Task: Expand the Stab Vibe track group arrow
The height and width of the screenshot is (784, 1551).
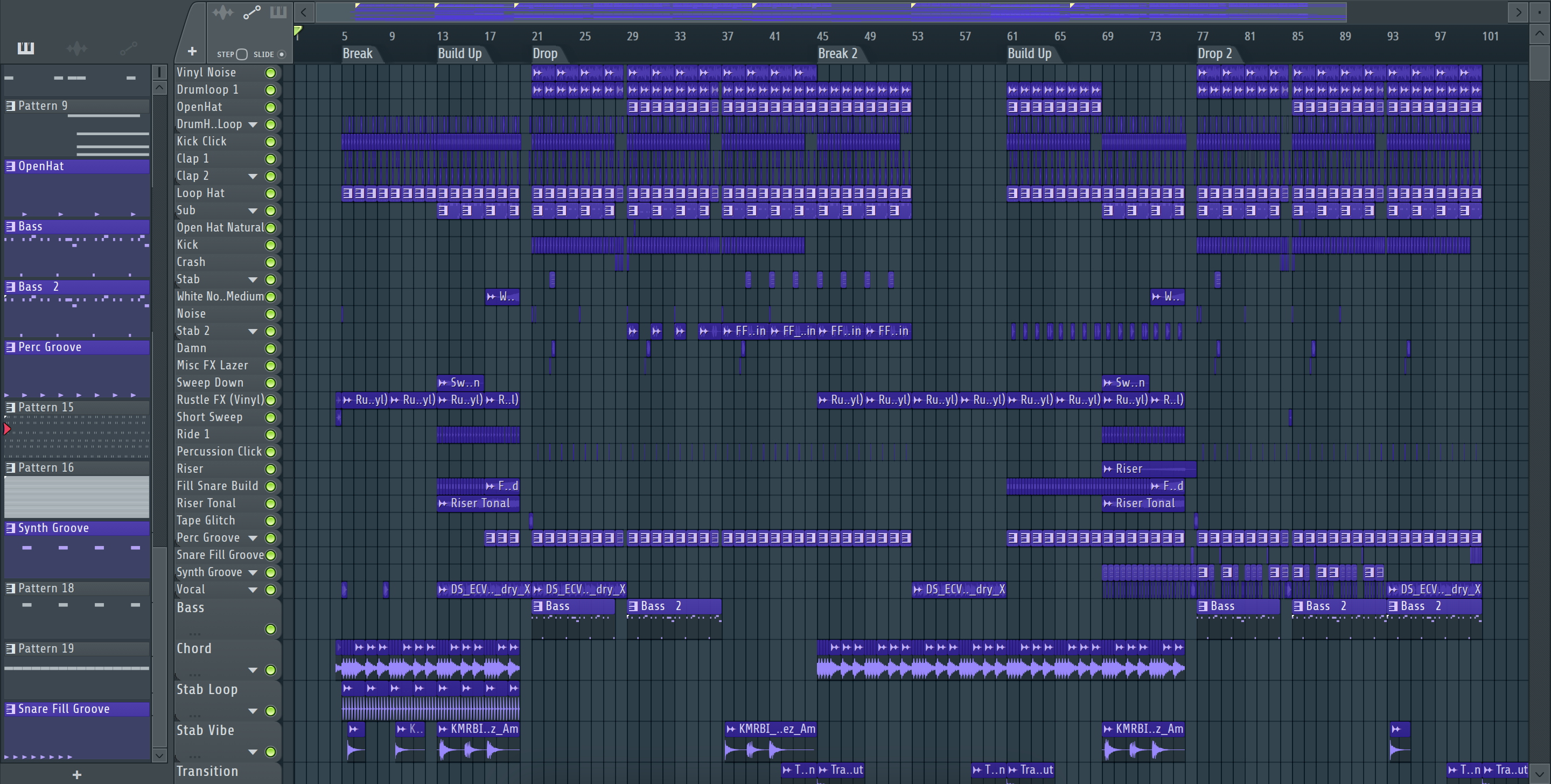Action: point(253,752)
